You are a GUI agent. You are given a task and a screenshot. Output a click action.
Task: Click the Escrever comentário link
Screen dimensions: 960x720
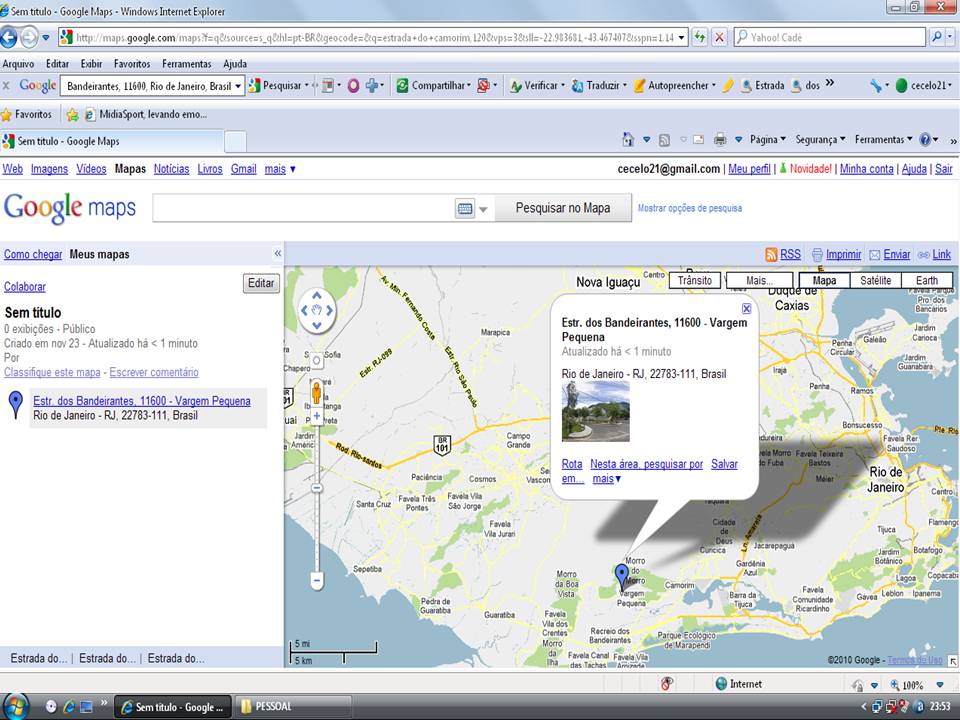154,372
